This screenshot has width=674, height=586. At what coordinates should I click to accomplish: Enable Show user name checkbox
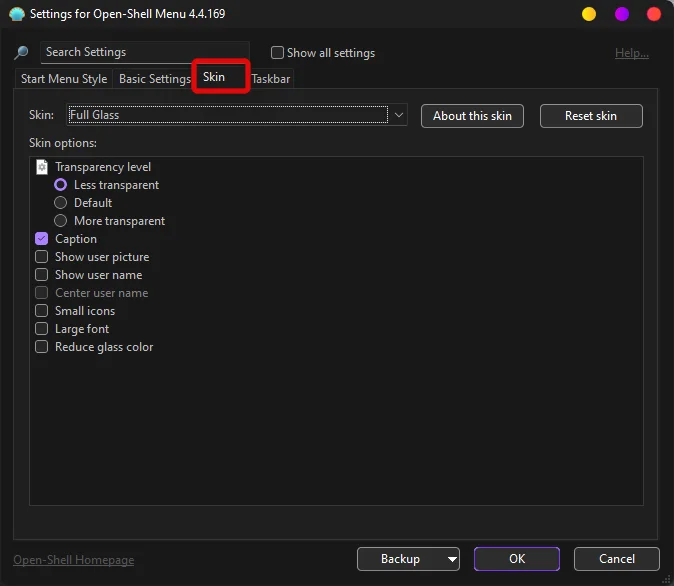pyautogui.click(x=41, y=275)
